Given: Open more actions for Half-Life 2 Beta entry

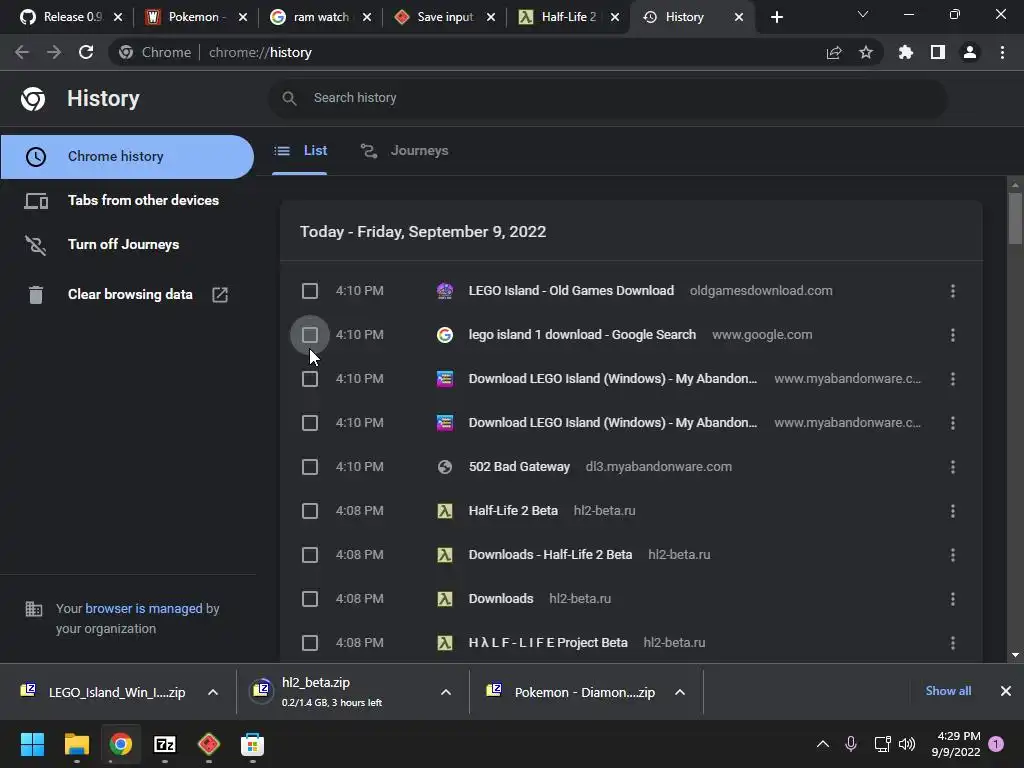Looking at the screenshot, I should [x=953, y=511].
